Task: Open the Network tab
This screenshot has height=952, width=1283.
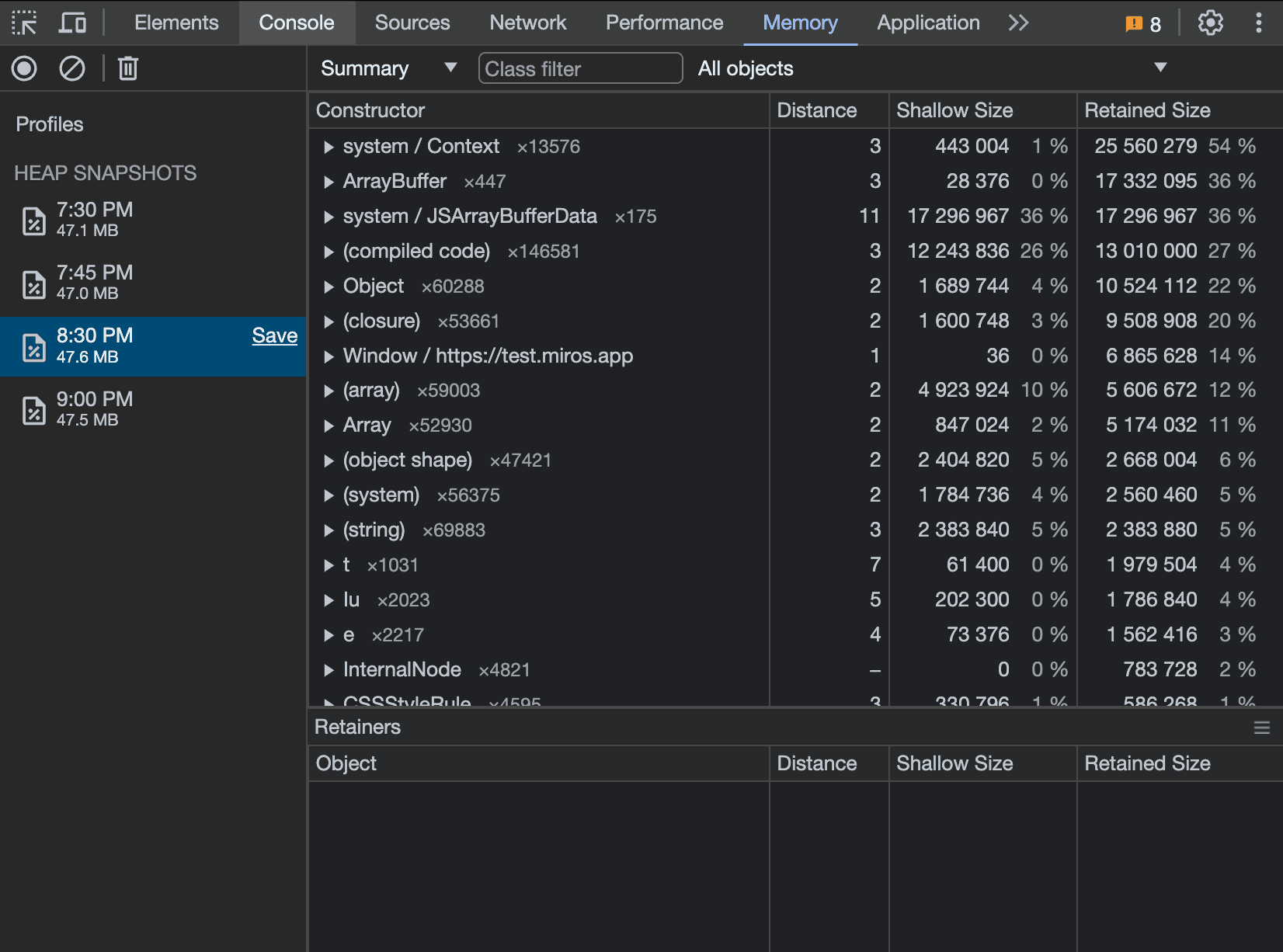Action: (x=528, y=23)
